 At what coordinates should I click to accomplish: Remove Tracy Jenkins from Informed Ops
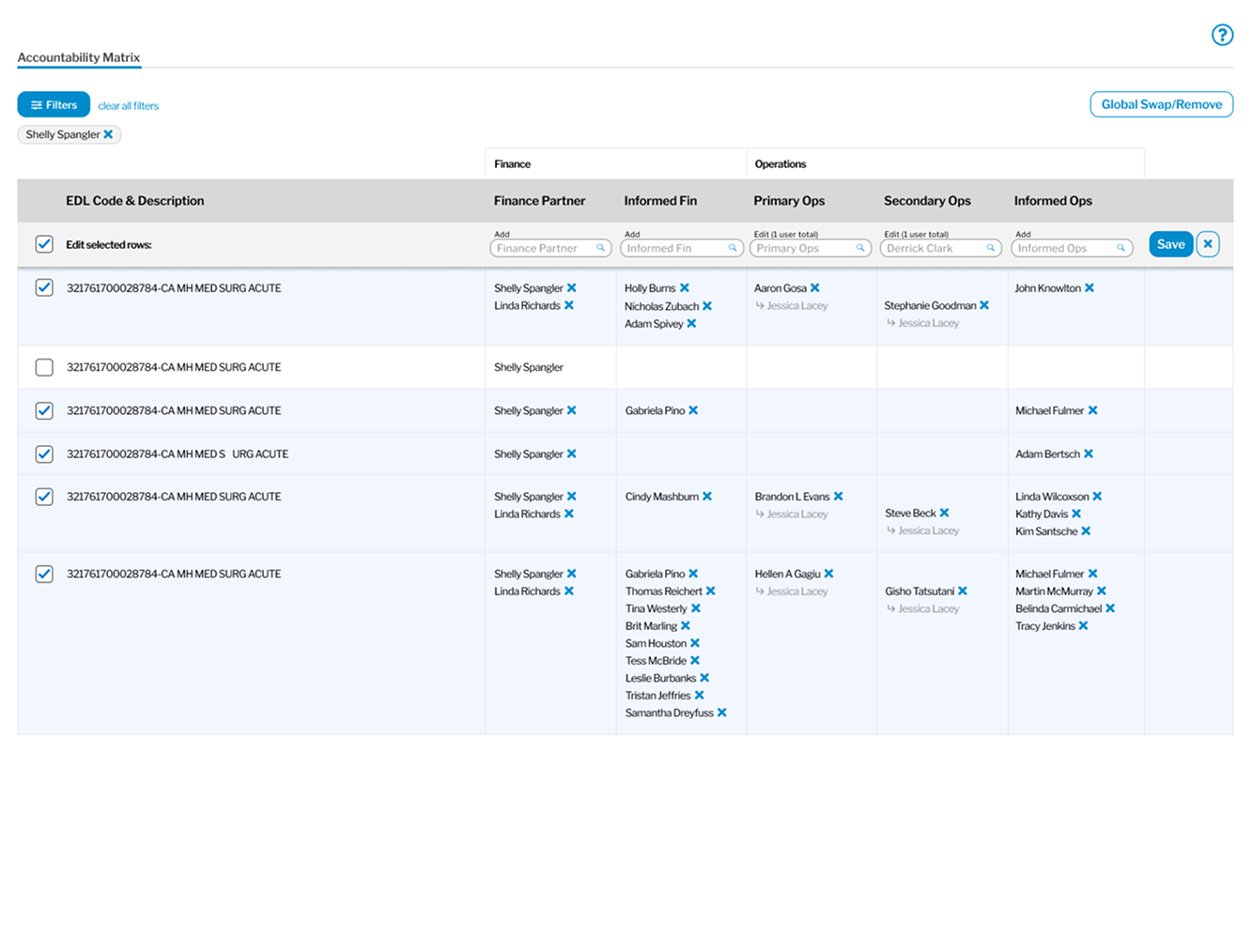1084,626
